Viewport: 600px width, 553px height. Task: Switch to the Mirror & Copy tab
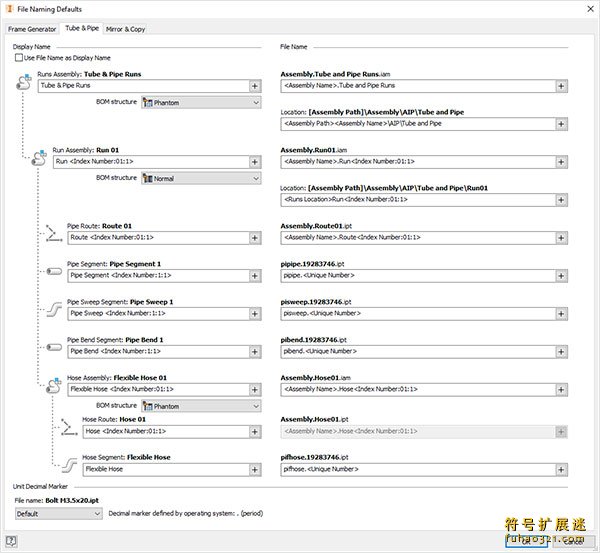pyautogui.click(x=126, y=29)
